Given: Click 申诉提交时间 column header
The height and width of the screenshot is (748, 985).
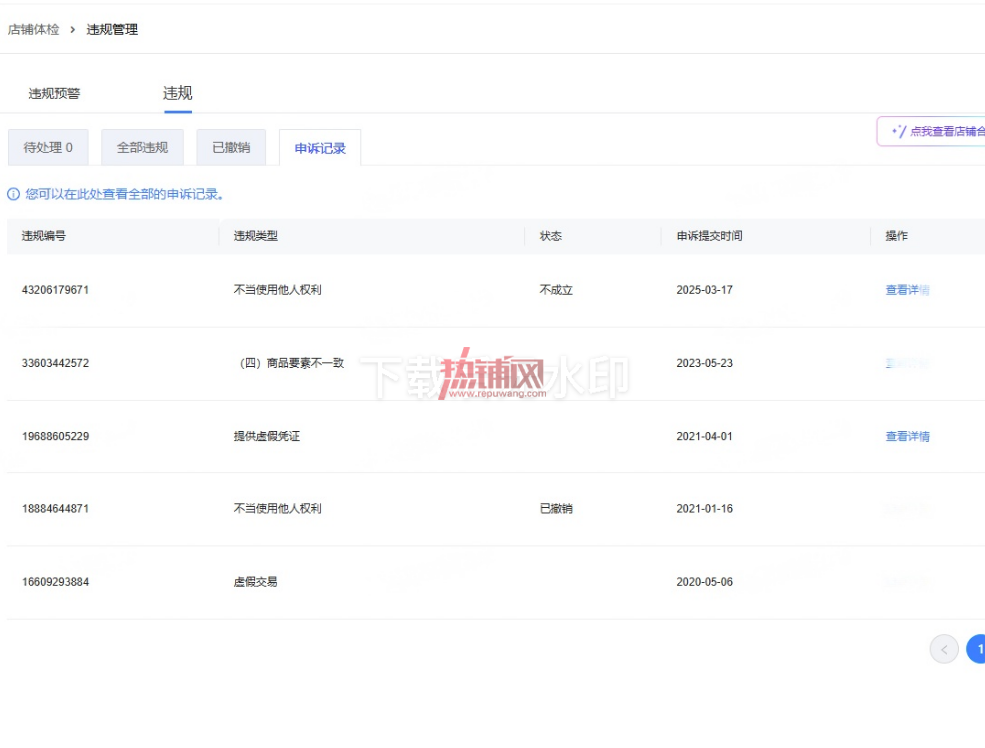Looking at the screenshot, I should pos(709,236).
